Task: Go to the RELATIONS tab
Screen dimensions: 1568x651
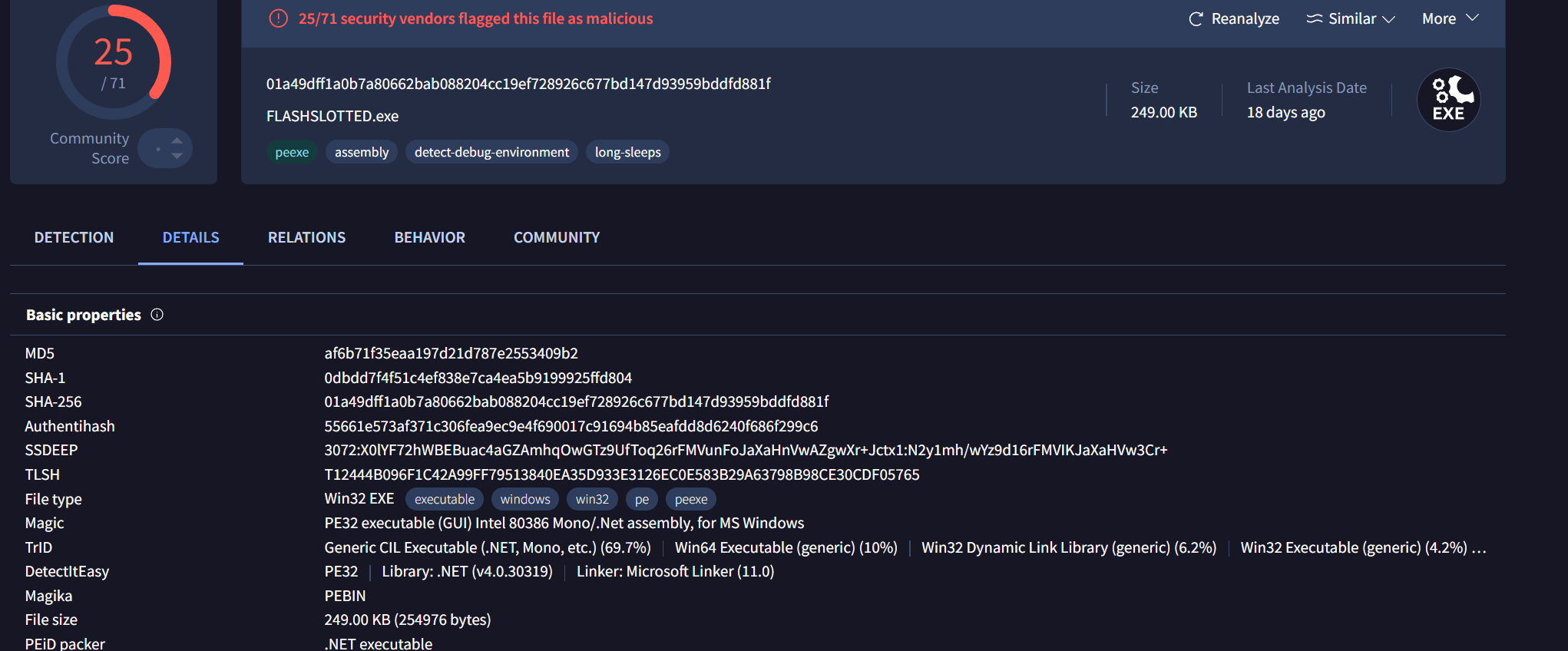Action: pos(306,238)
